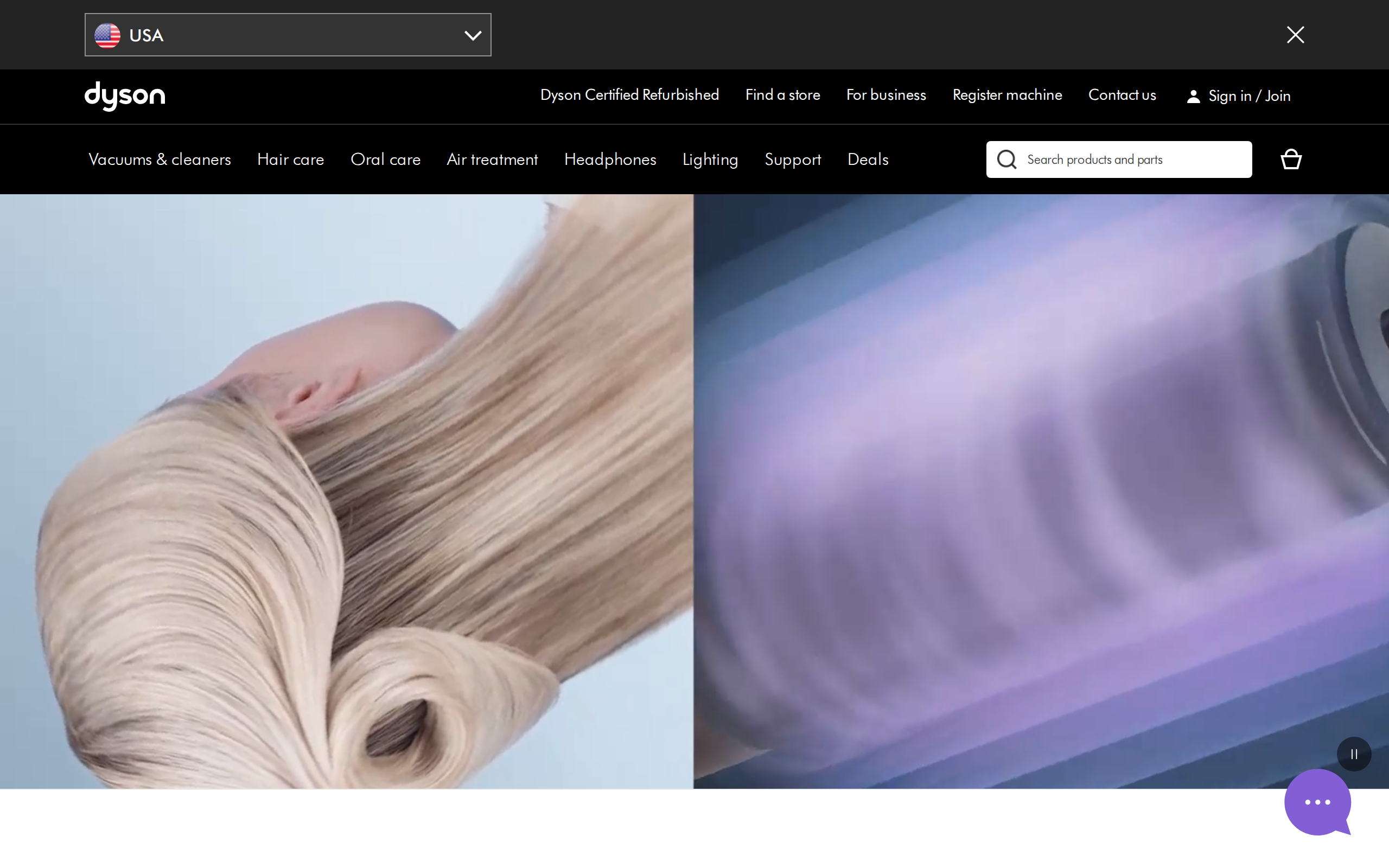
Task: Open the Lighting menu
Action: click(710, 159)
